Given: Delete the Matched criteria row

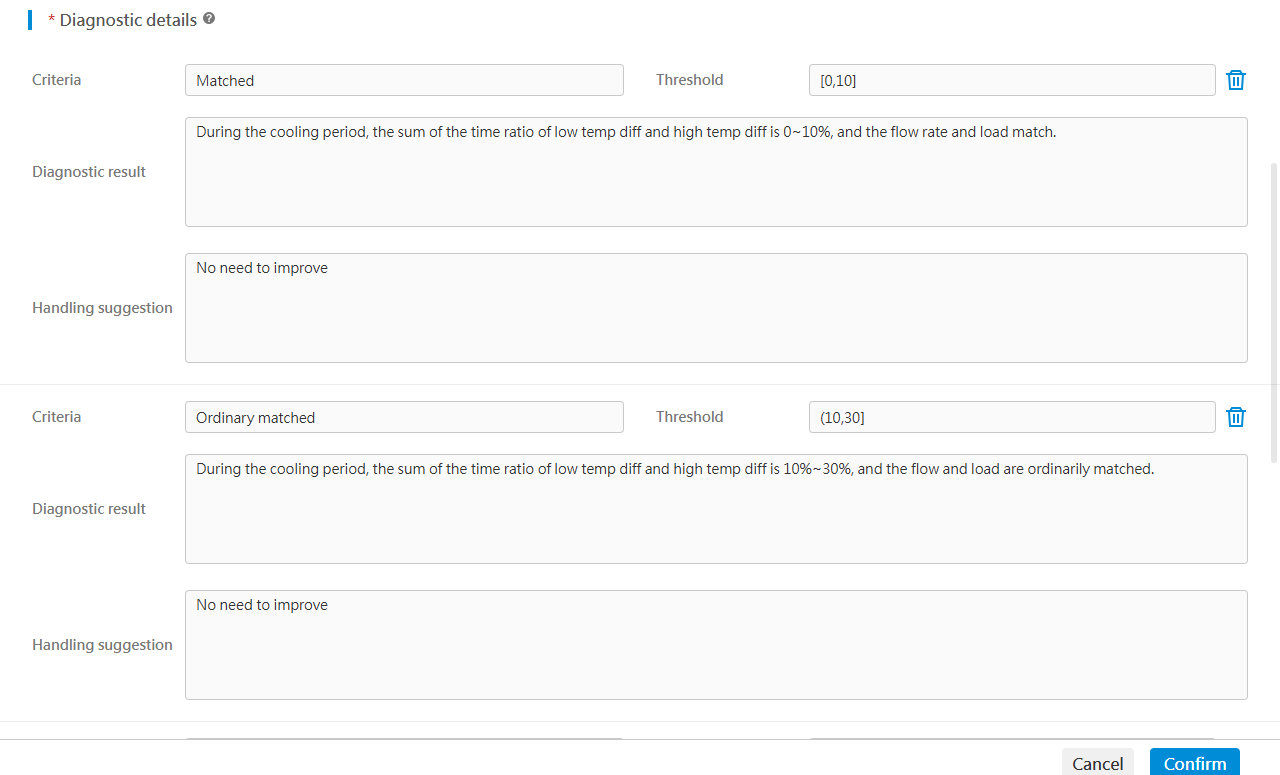Looking at the screenshot, I should [1236, 80].
